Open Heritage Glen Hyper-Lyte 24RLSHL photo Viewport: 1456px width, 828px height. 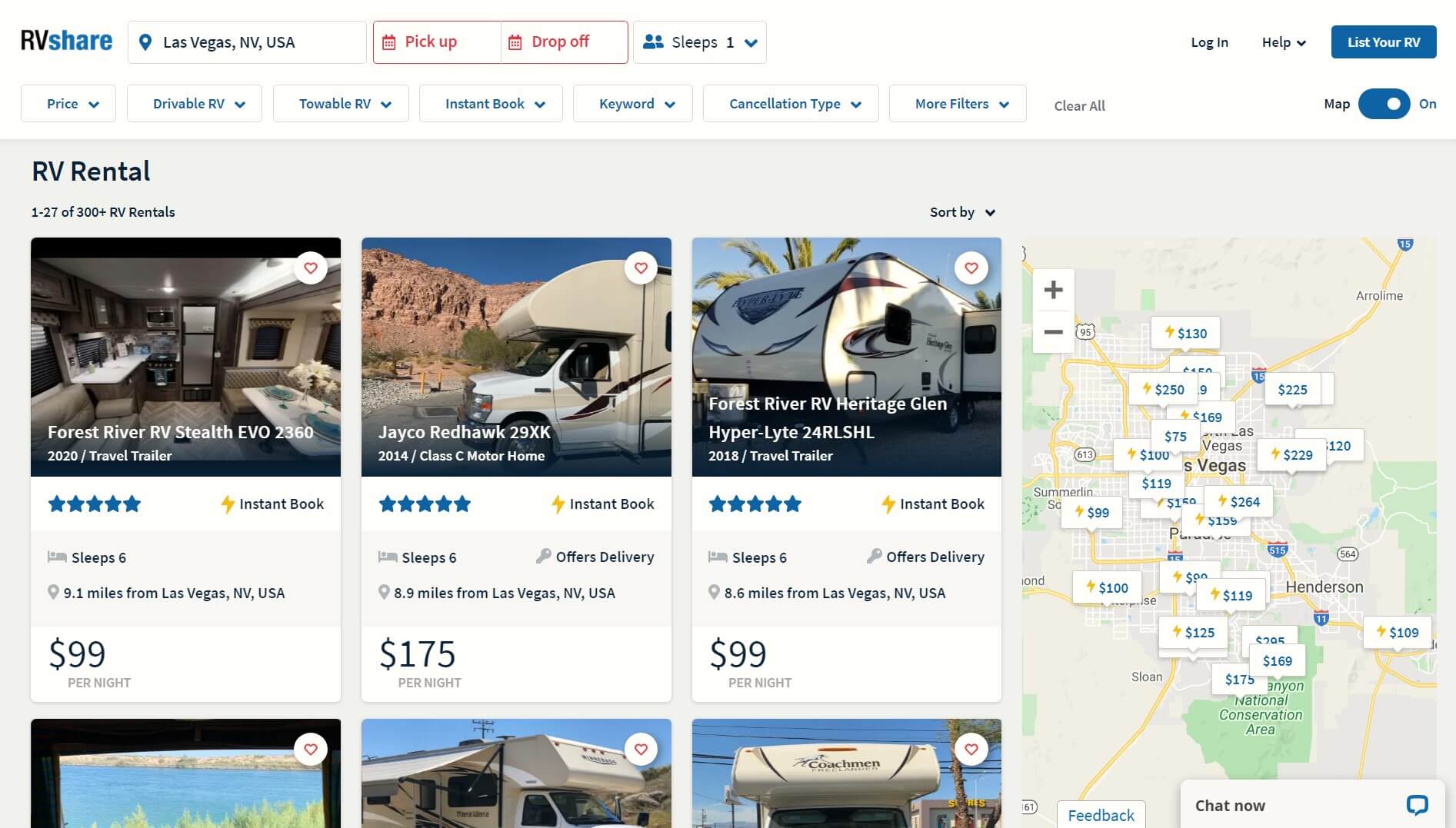tap(847, 357)
